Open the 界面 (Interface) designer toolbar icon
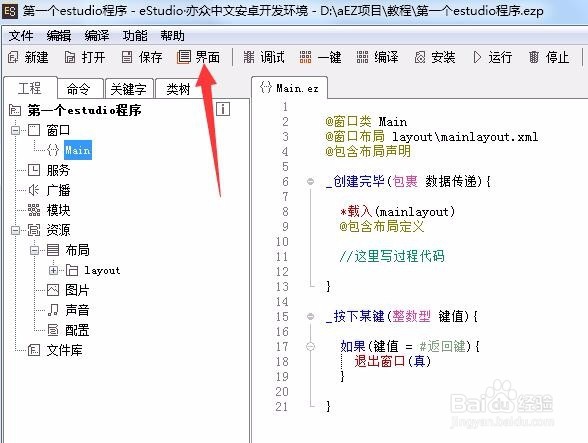 tap(183, 57)
